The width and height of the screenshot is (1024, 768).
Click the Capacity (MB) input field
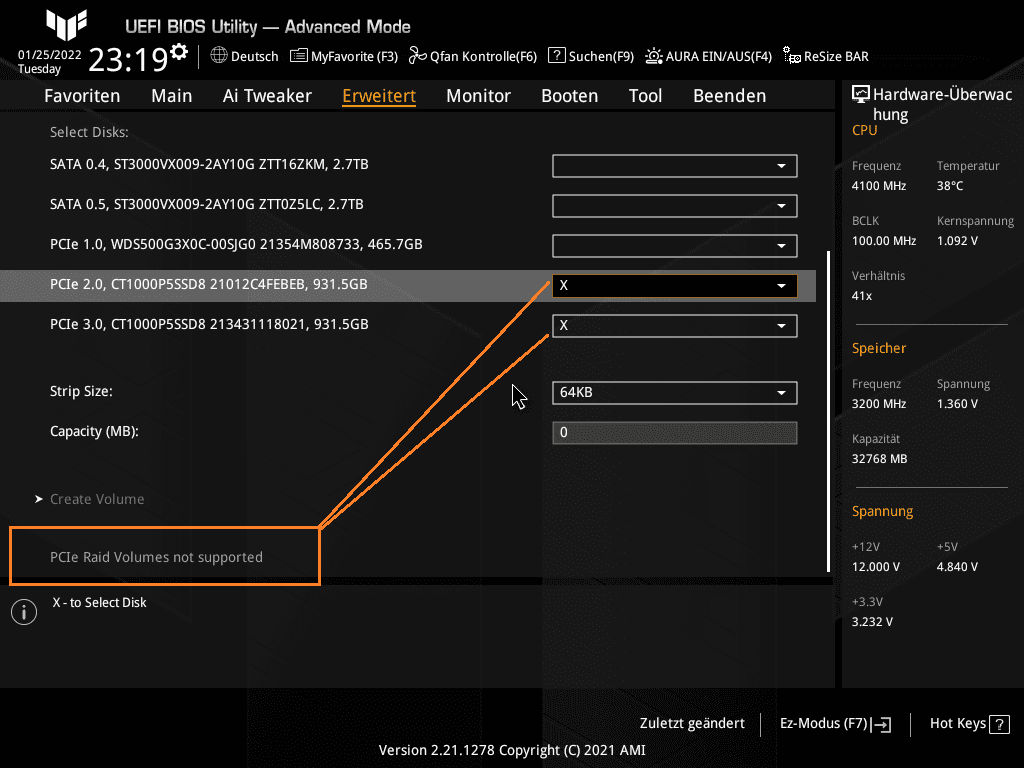tap(675, 432)
